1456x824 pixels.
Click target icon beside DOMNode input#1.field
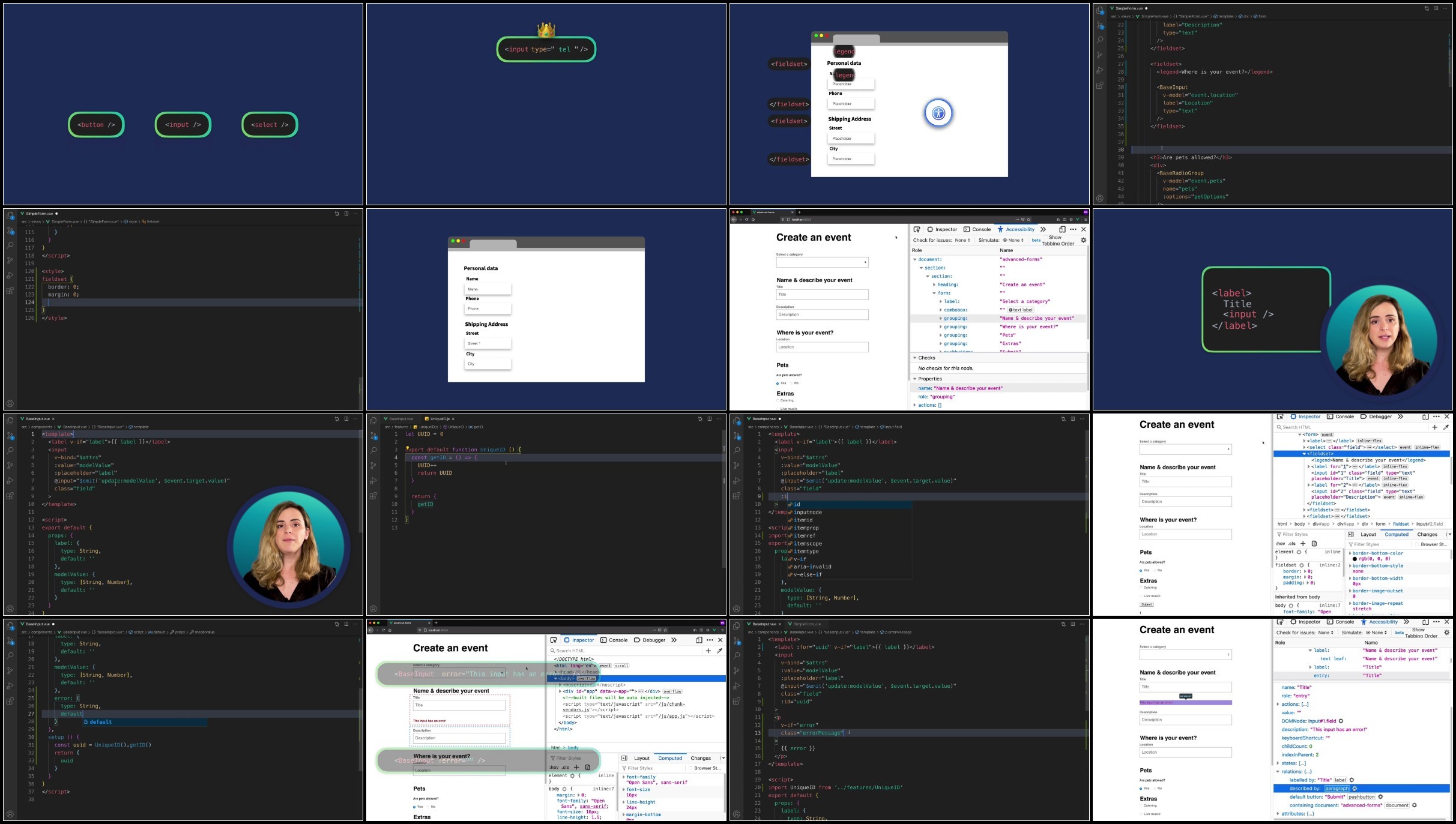pos(1341,721)
